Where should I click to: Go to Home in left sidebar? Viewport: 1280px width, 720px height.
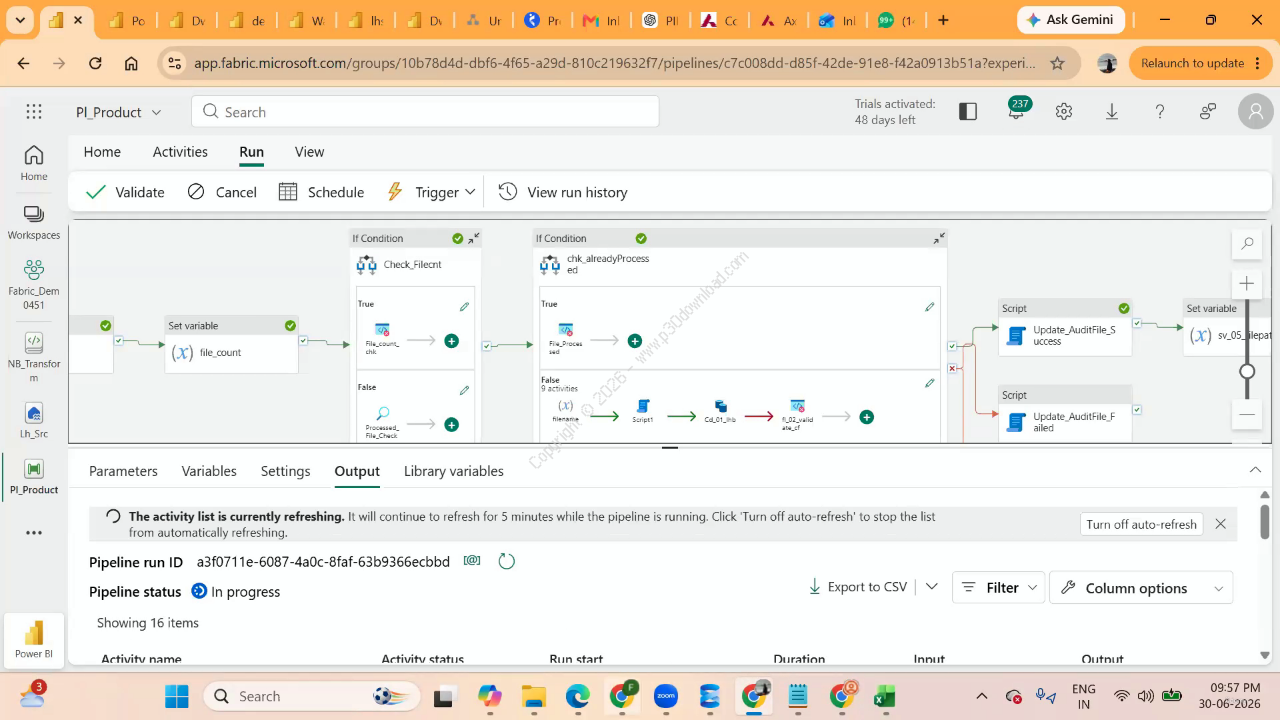(x=34, y=162)
